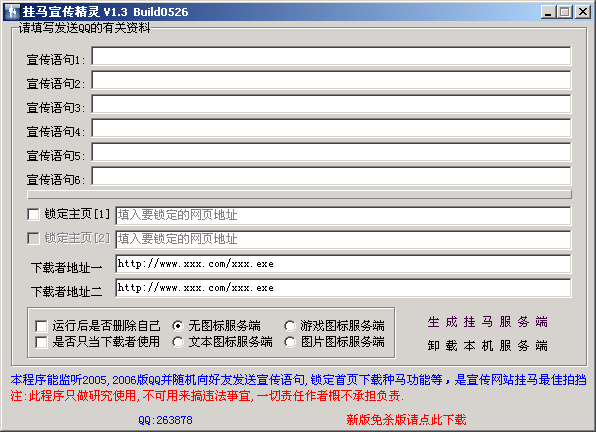Enable the 锁定主页[1] checkbox
Image resolution: width=596 pixels, height=432 pixels.
coord(33,215)
